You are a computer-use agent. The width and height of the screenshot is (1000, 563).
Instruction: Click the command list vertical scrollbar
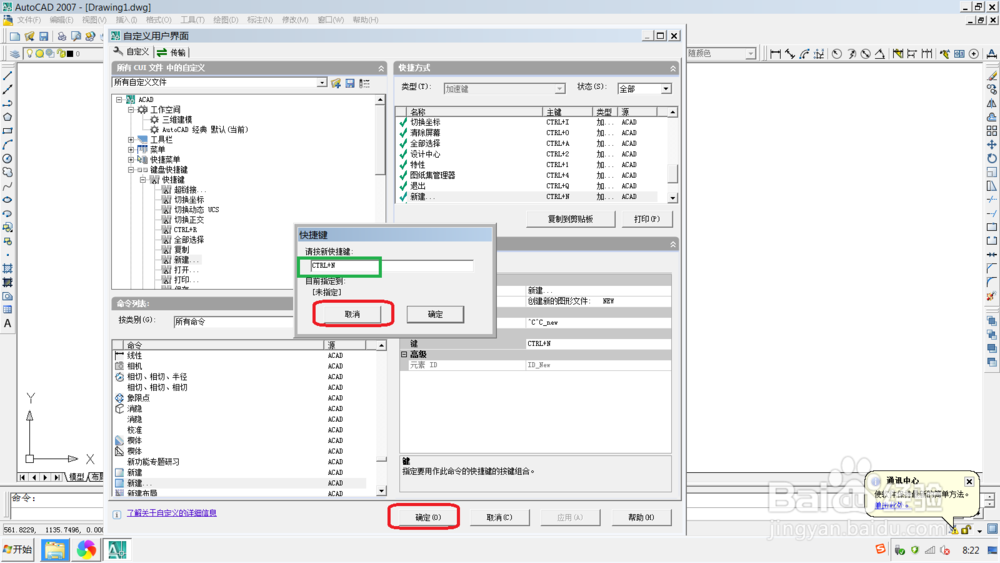tap(381, 417)
